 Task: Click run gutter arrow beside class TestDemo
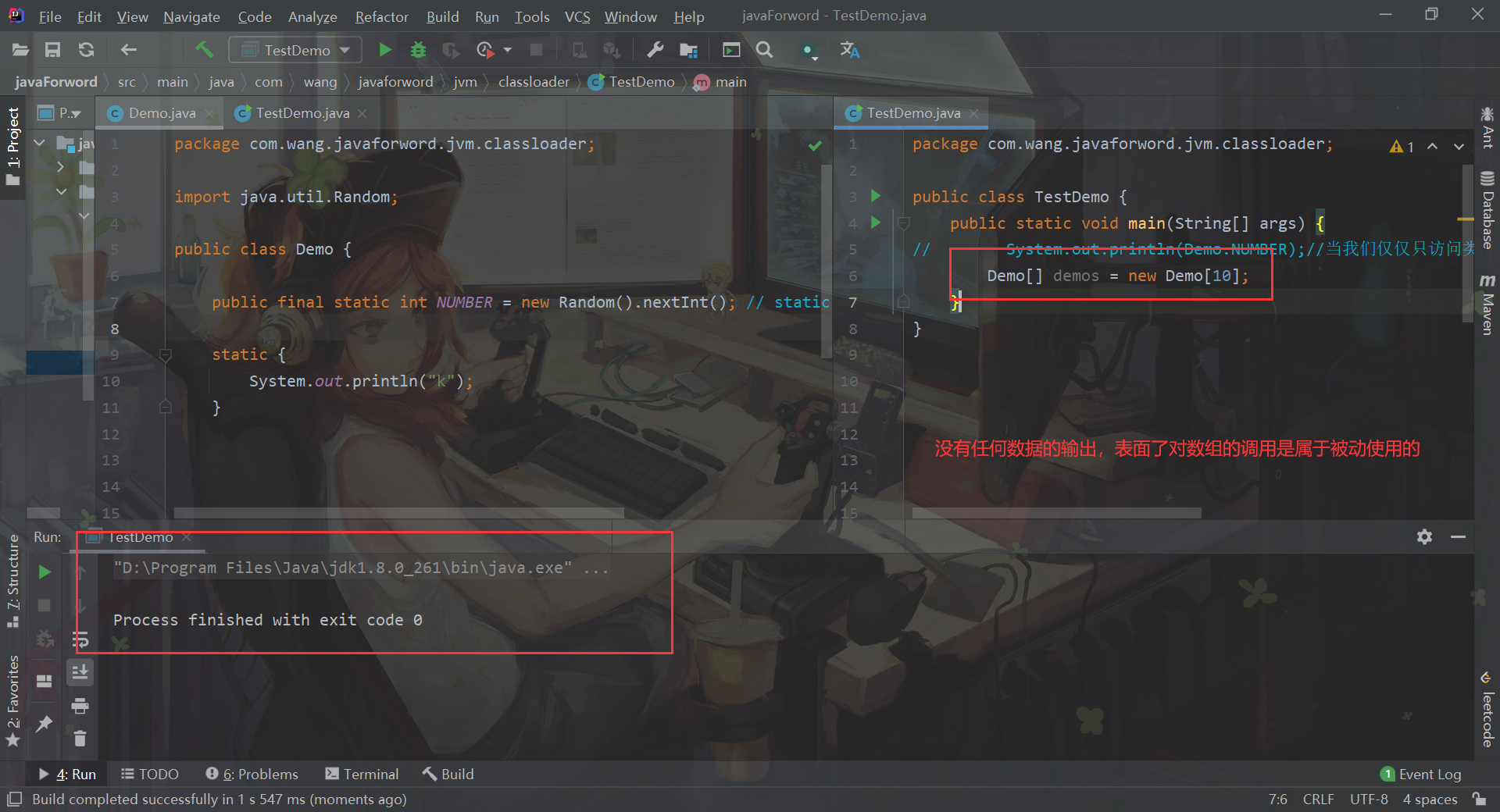click(x=876, y=196)
